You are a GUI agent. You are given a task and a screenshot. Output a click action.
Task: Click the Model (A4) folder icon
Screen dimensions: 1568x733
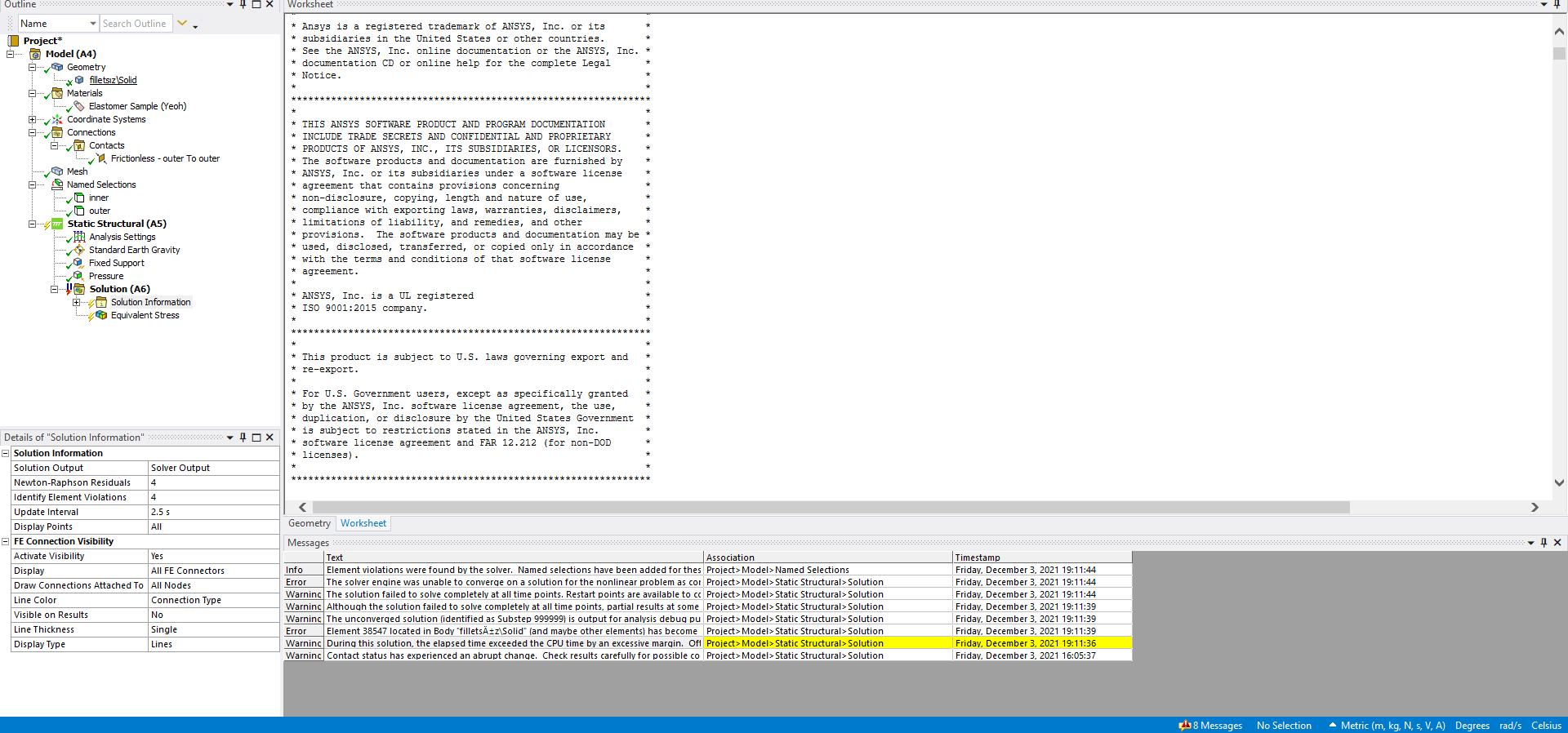(35, 54)
